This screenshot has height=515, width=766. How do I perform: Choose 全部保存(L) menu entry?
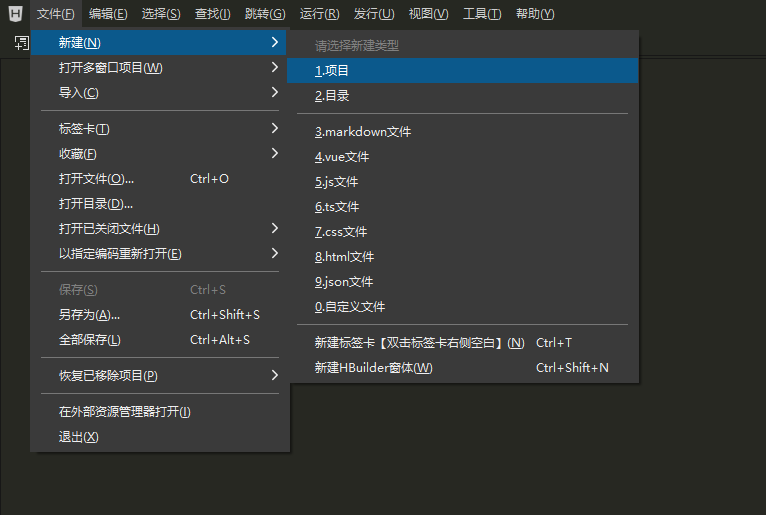(160, 339)
